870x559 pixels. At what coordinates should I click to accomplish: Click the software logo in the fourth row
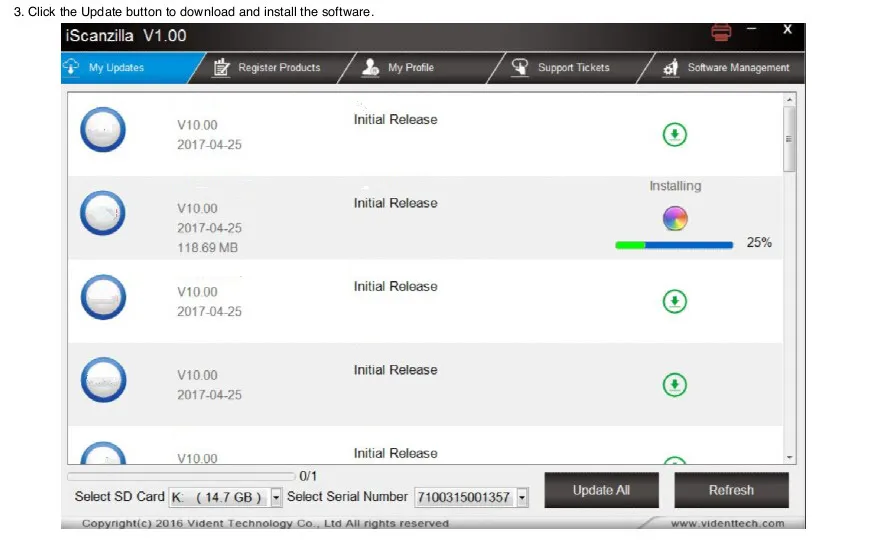coord(103,380)
